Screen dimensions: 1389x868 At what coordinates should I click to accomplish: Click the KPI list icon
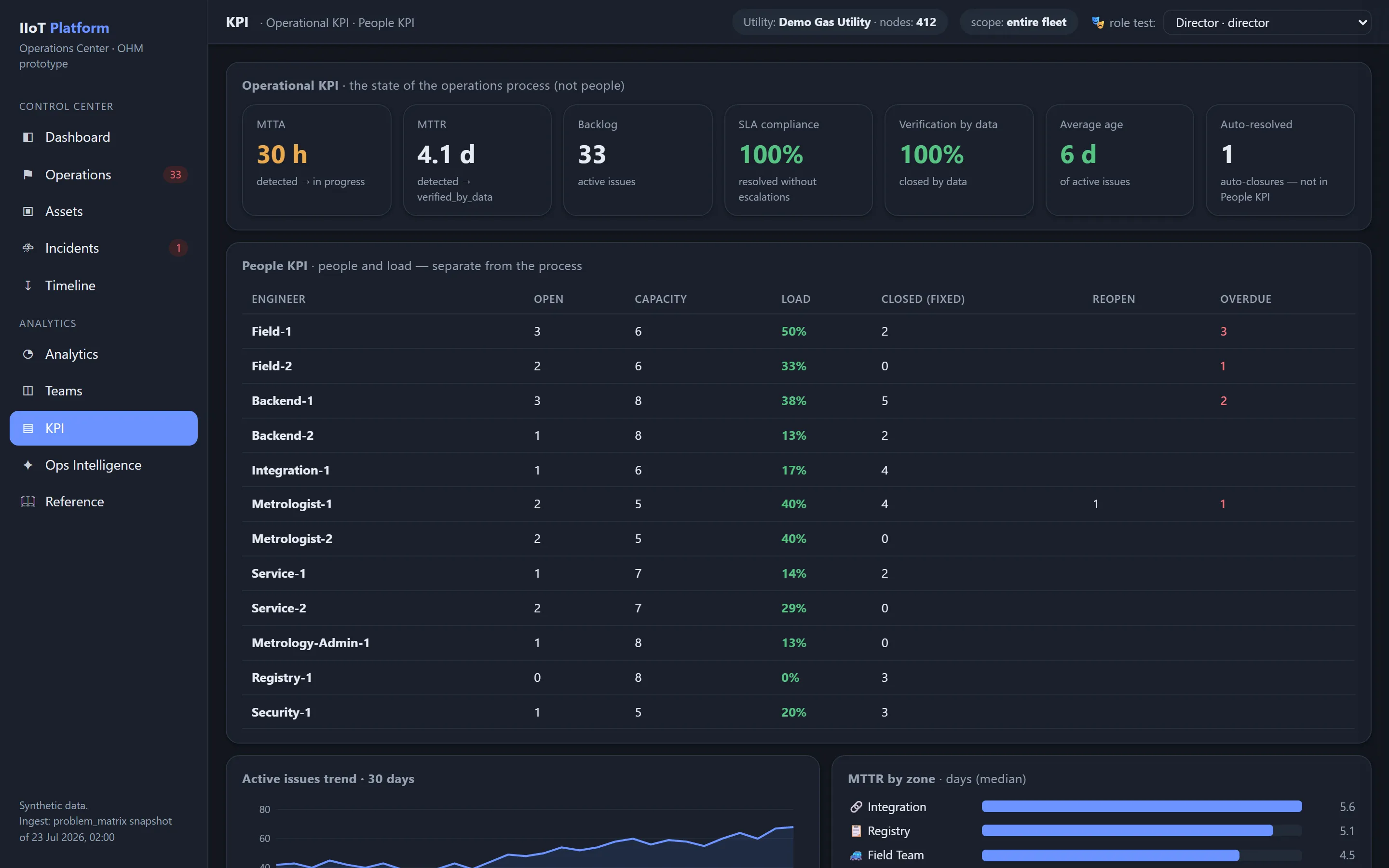click(x=27, y=428)
